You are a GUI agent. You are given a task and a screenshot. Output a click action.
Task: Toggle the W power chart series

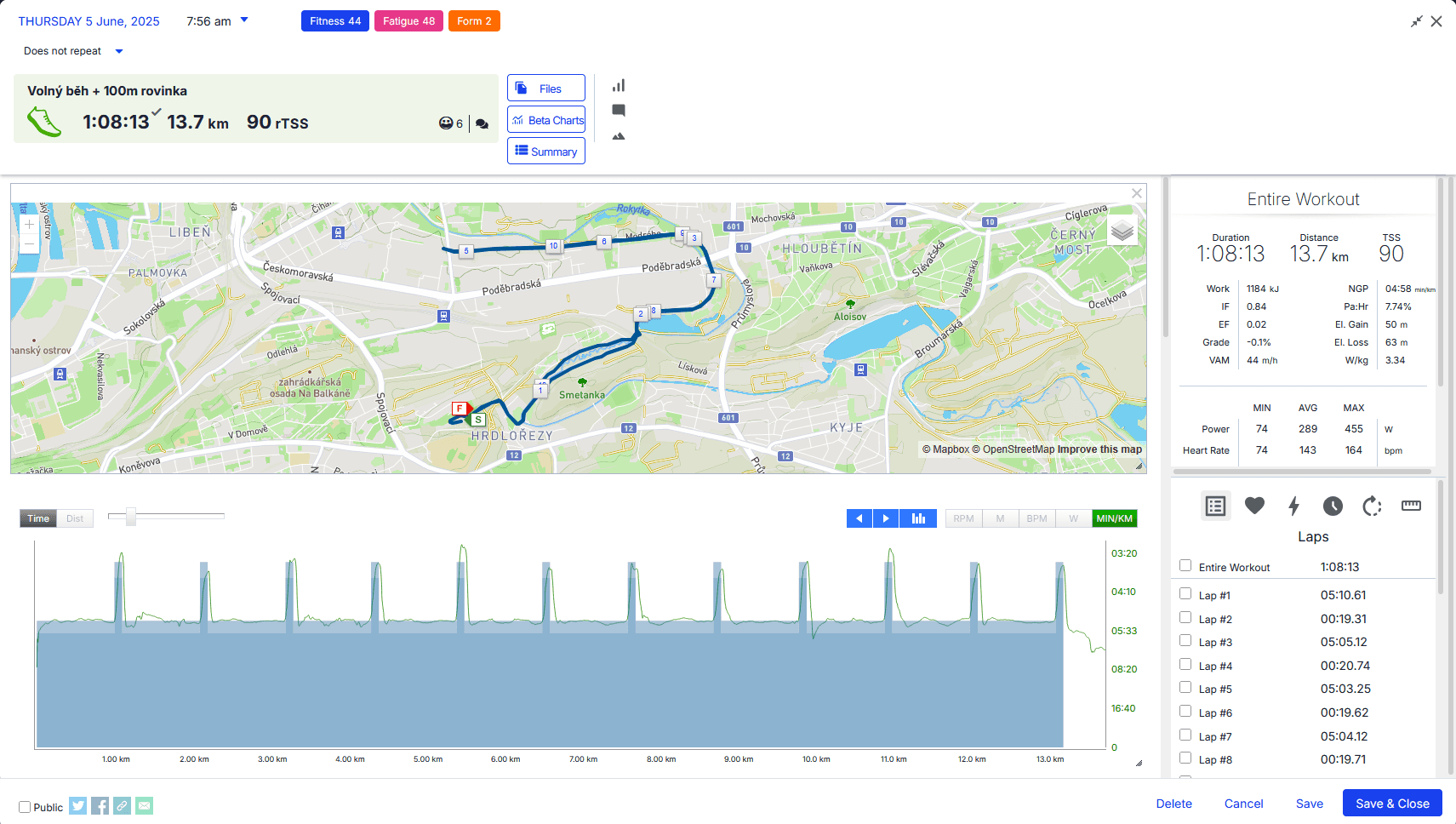tap(1074, 518)
